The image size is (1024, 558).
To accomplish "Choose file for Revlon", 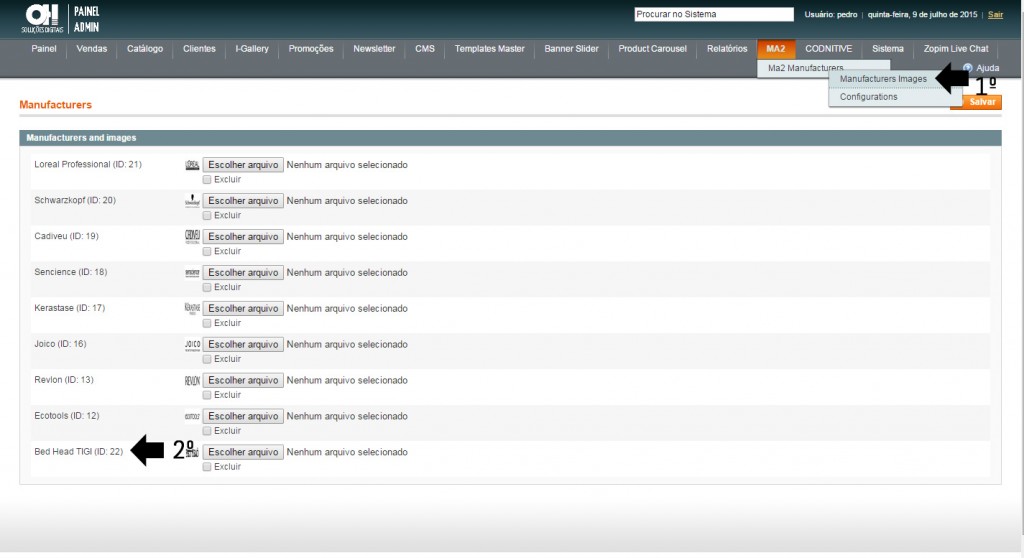I will [x=243, y=380].
